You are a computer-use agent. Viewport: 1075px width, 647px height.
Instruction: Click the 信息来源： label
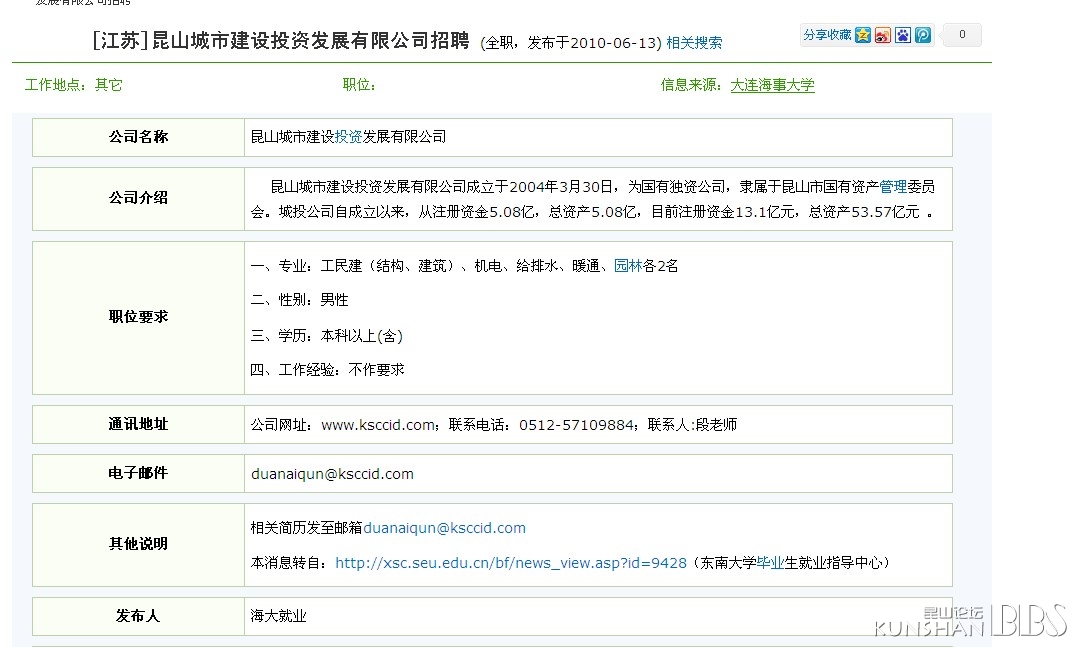tap(691, 85)
